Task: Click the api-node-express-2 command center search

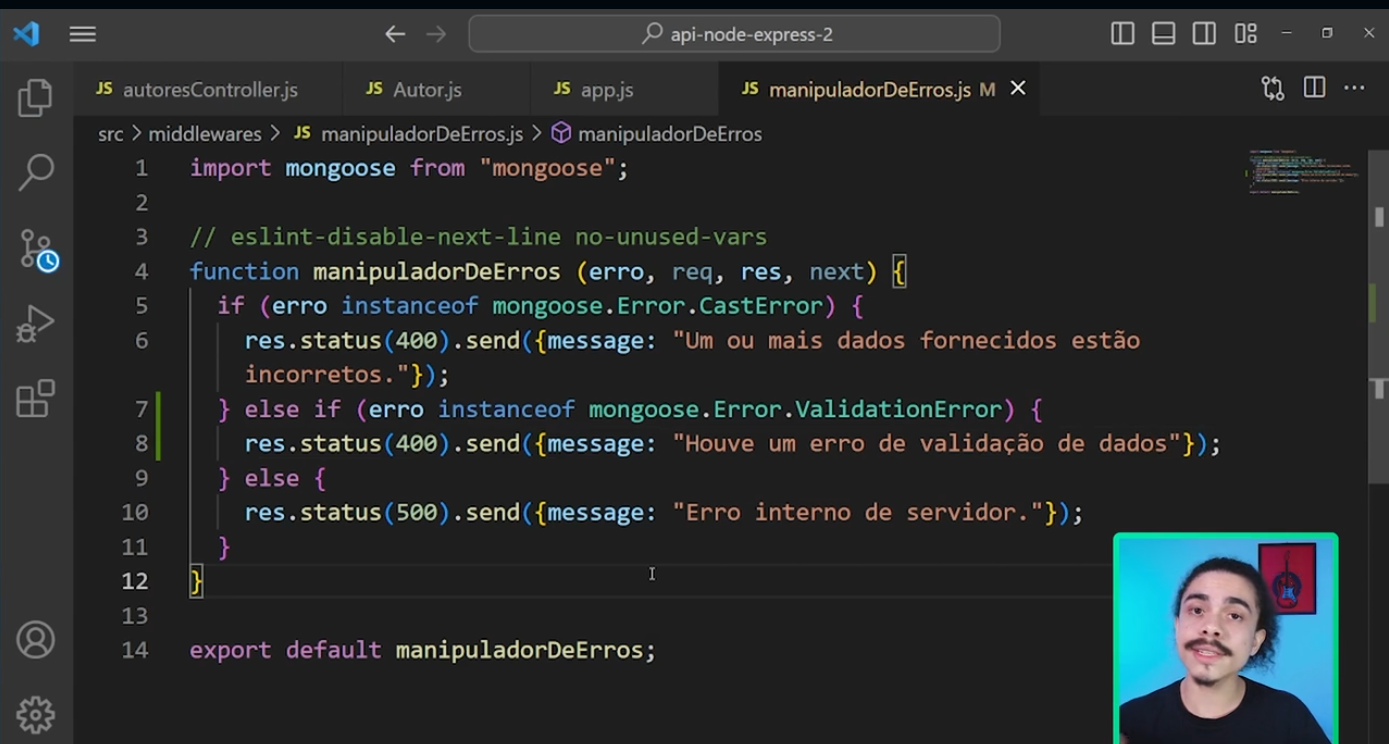Action: pos(735,34)
